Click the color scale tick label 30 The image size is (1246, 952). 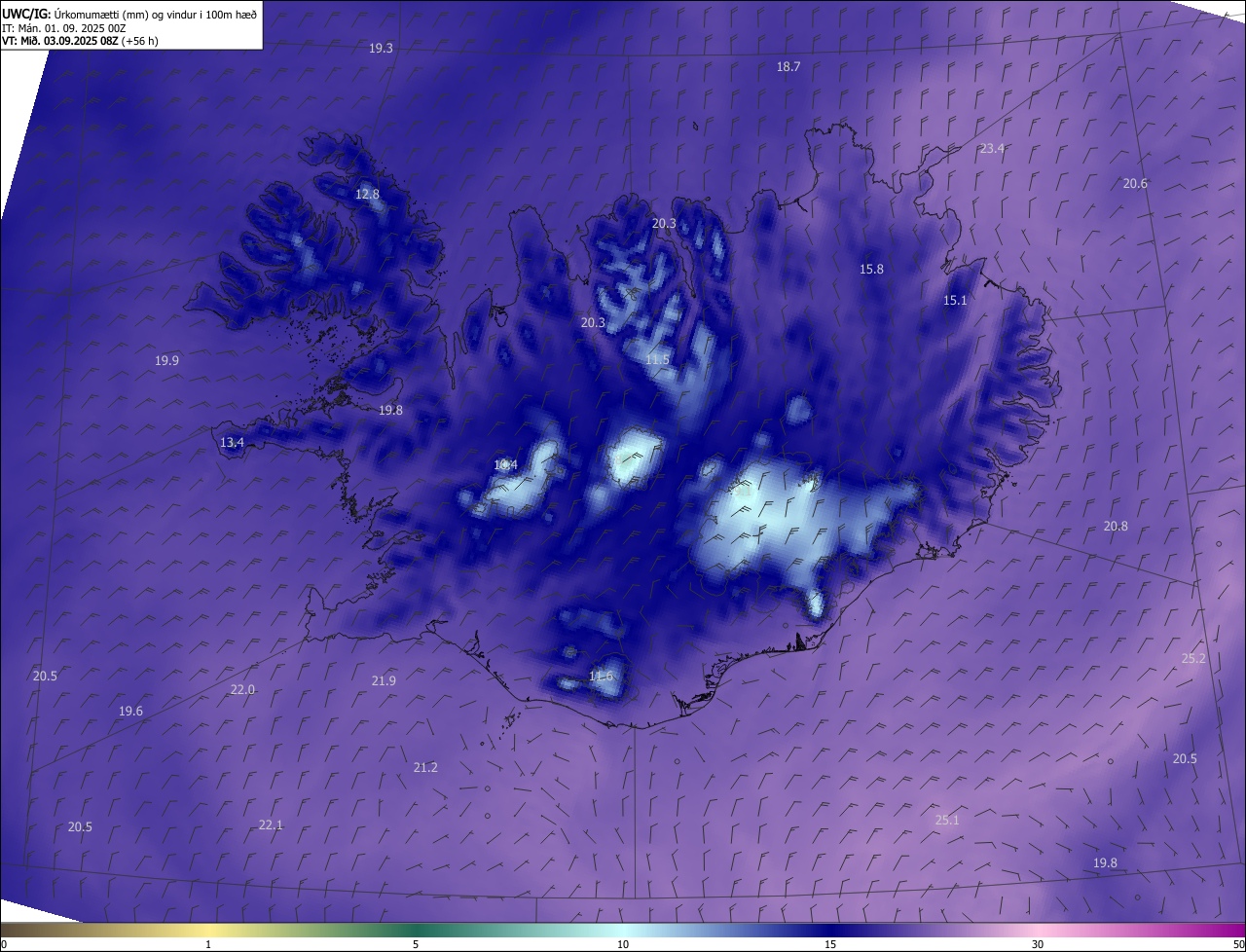(x=1038, y=944)
